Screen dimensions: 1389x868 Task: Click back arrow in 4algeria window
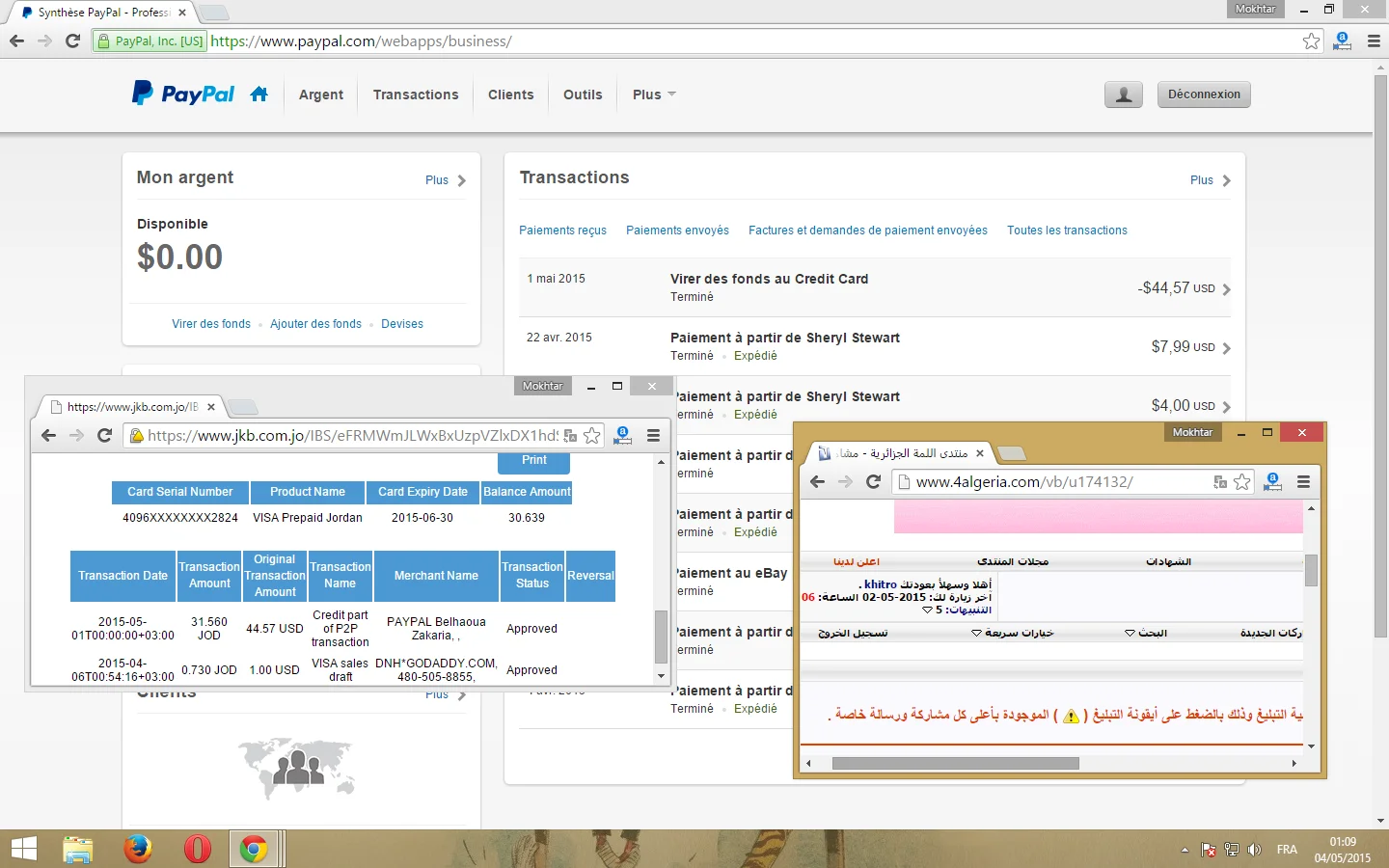(817, 482)
